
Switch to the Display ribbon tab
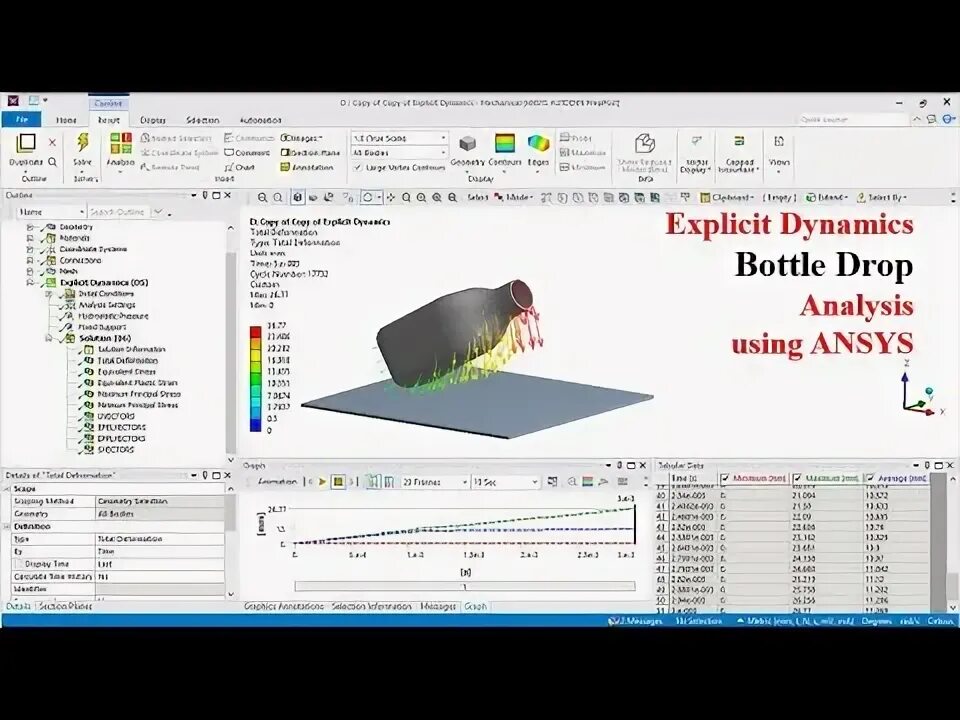click(x=152, y=120)
